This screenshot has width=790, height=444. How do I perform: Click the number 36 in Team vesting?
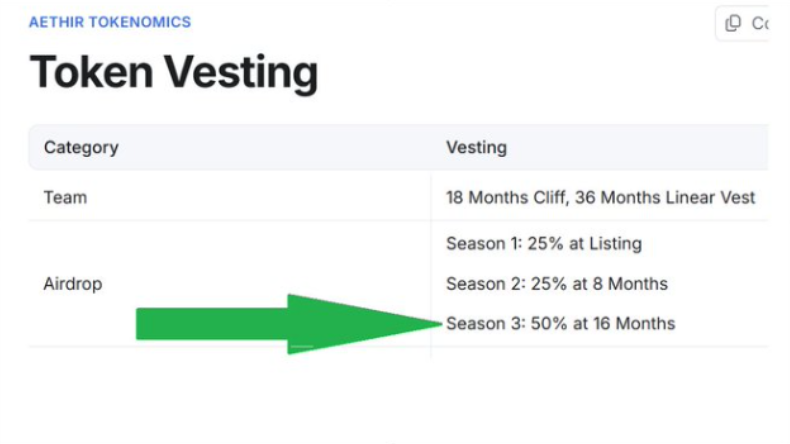click(x=585, y=197)
